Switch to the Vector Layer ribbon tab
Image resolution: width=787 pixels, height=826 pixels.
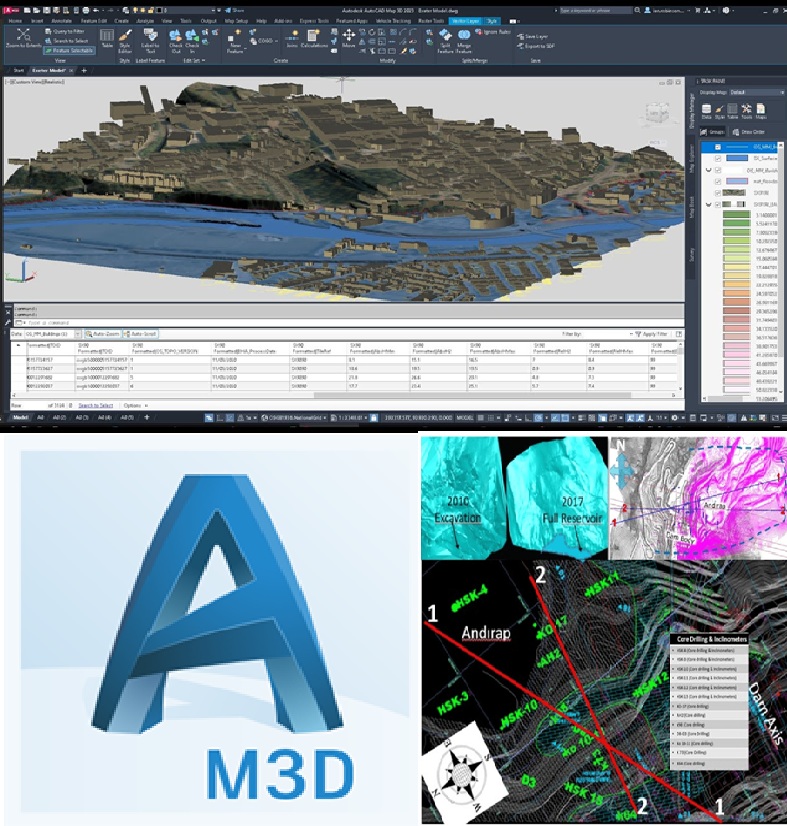(465, 21)
